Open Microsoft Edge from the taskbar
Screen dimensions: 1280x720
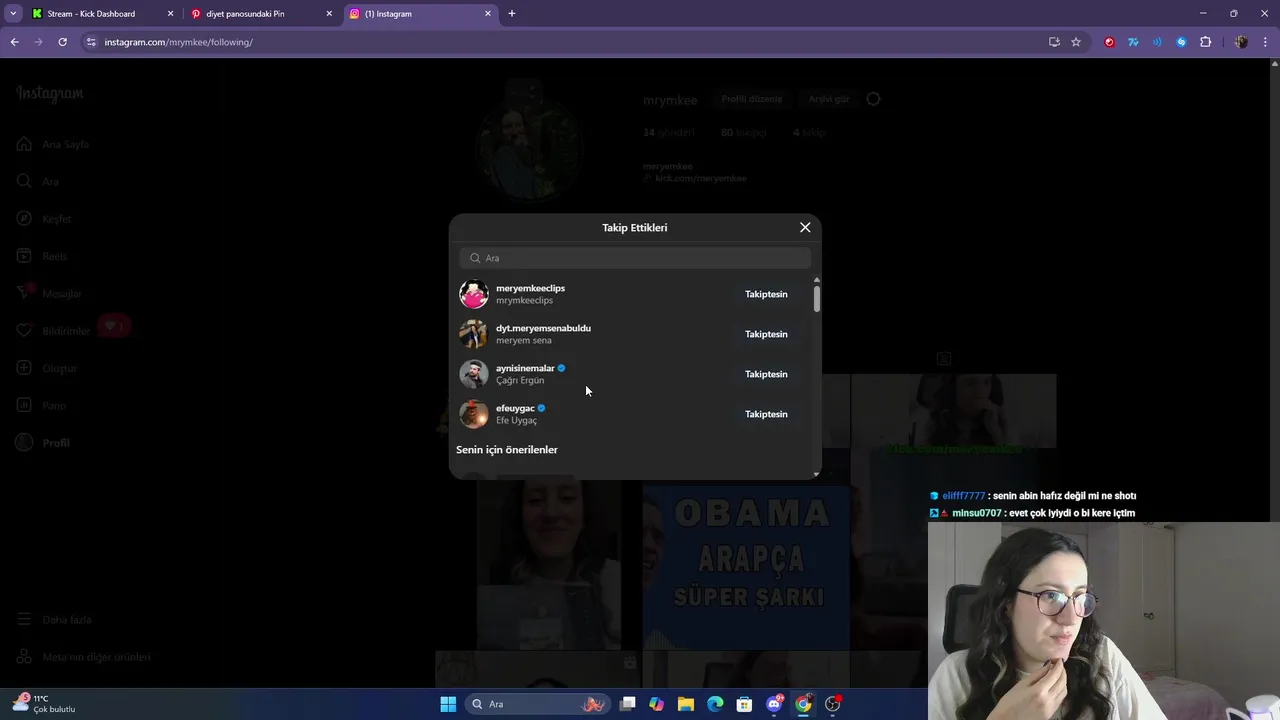(715, 704)
